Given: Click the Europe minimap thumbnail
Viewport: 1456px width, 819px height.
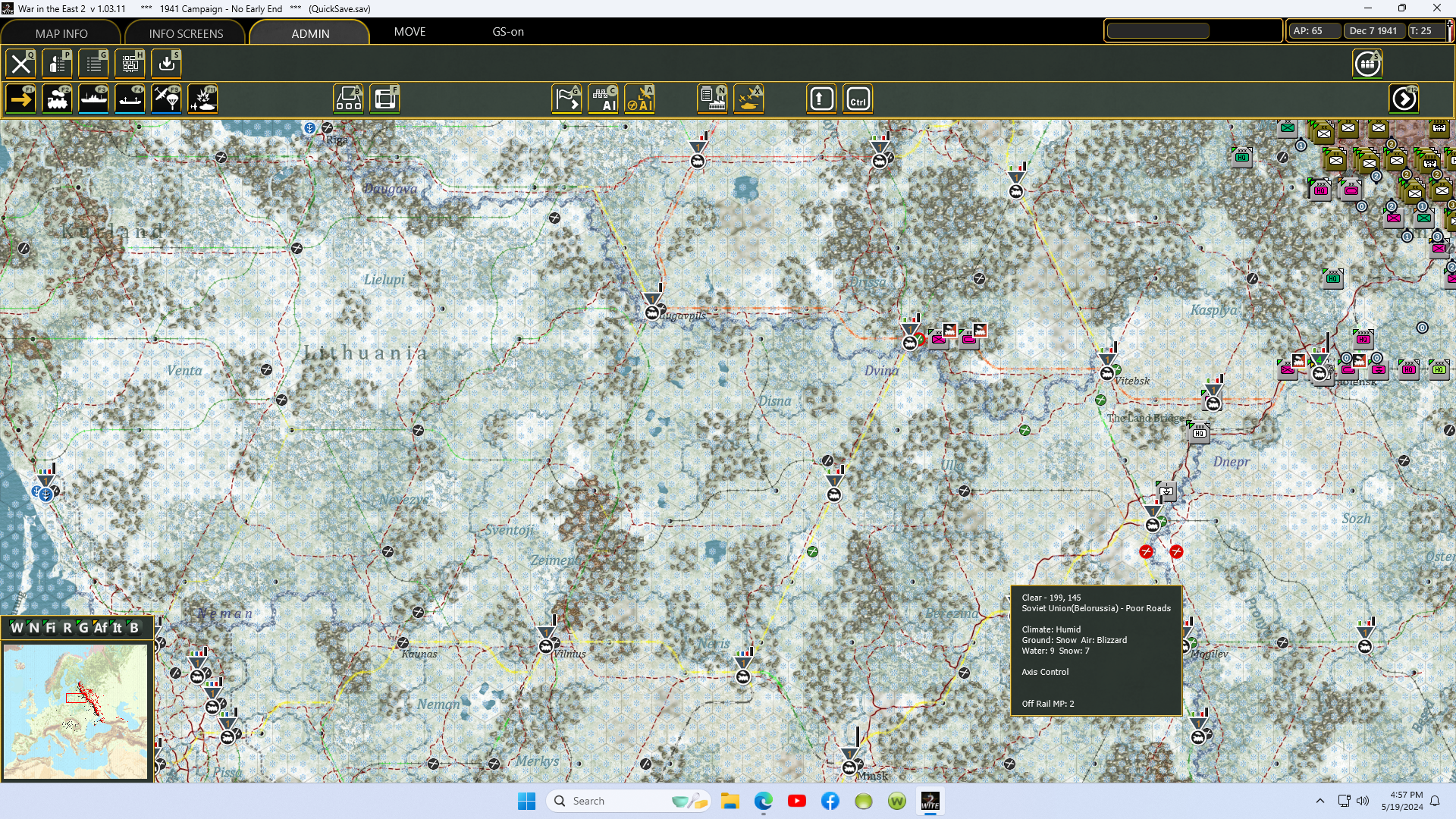Looking at the screenshot, I should [76, 711].
